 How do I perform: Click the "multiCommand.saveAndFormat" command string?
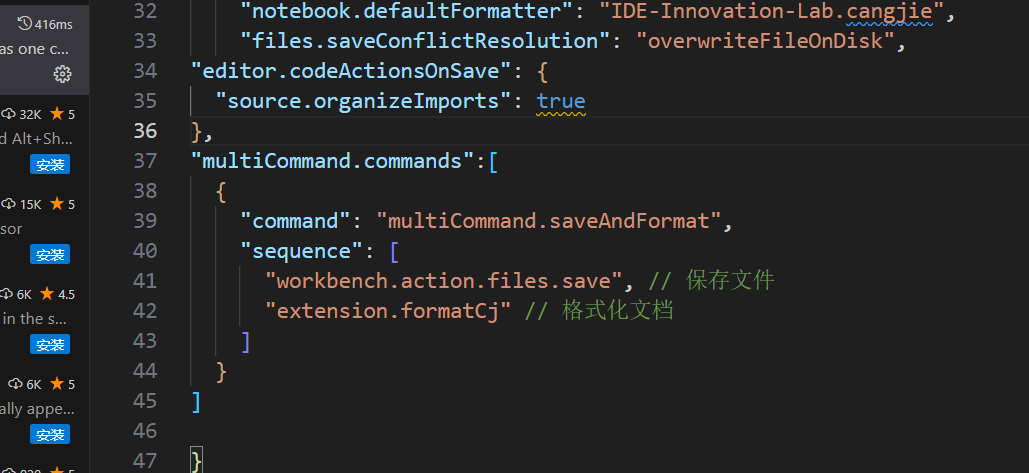coord(549,221)
